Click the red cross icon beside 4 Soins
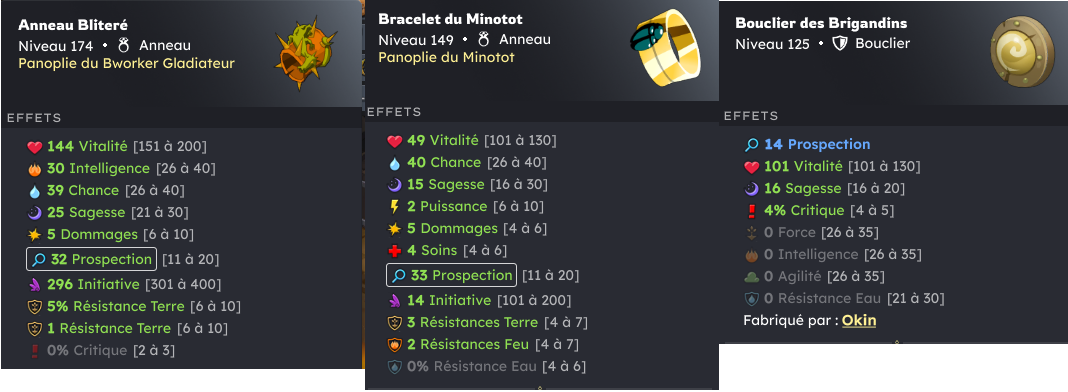This screenshot has height=392, width=1068. click(394, 250)
